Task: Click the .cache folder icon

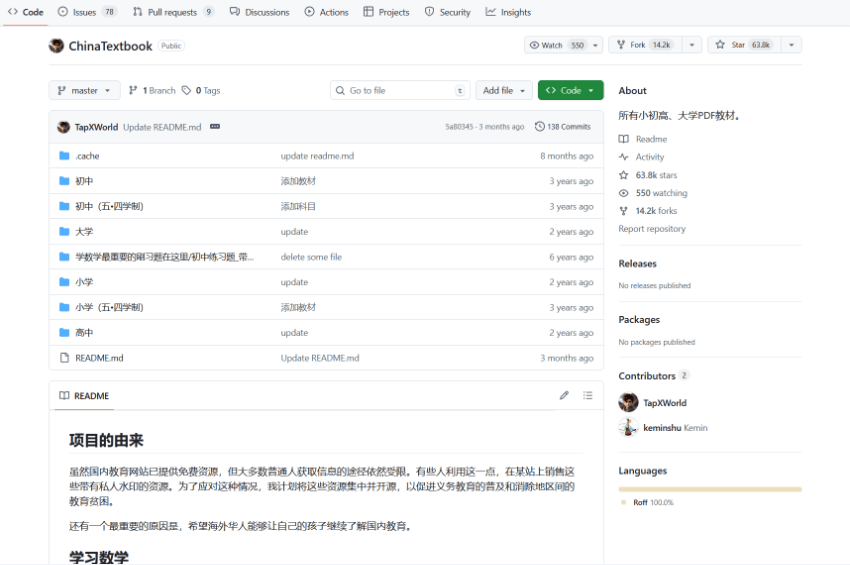Action: tap(64, 156)
